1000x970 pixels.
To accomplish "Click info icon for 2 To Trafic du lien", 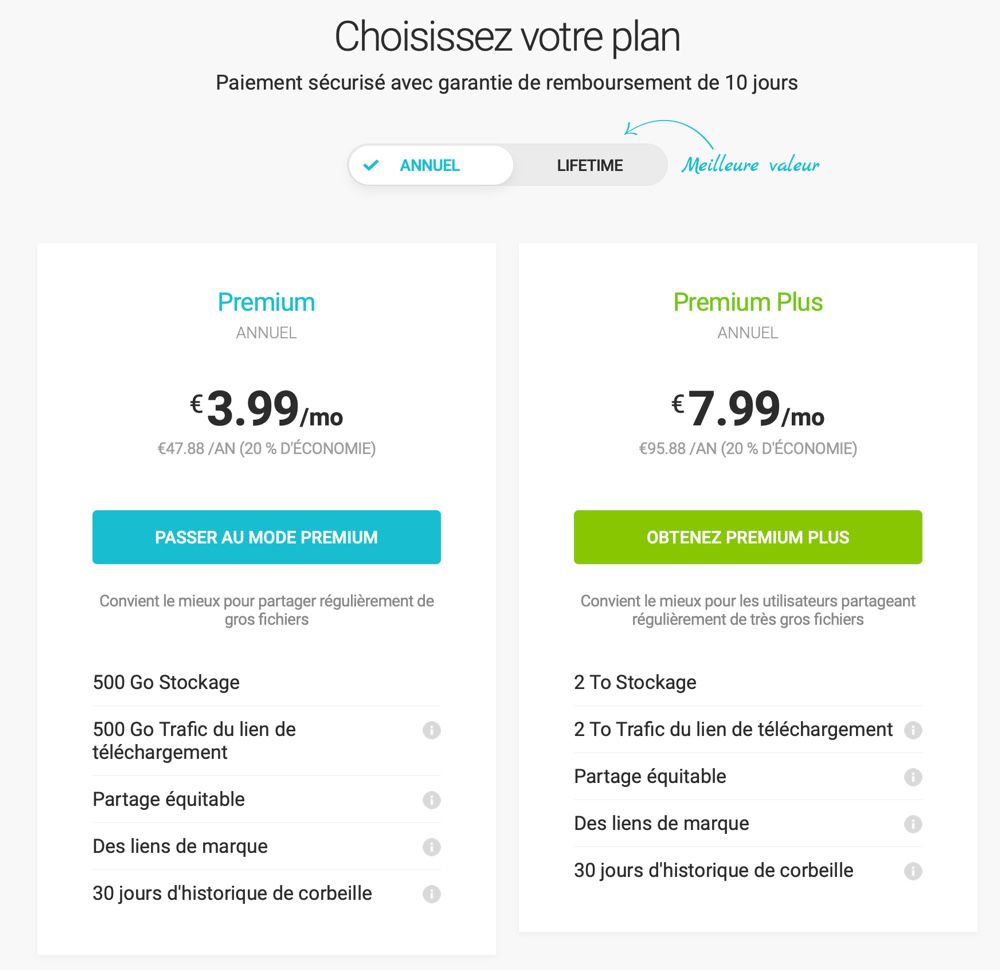I will click(x=913, y=730).
